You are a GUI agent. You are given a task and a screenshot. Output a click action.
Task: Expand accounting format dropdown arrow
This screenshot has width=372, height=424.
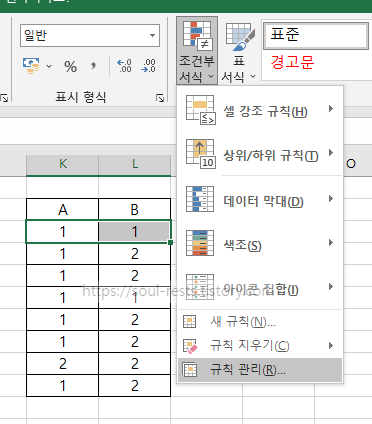pos(49,66)
